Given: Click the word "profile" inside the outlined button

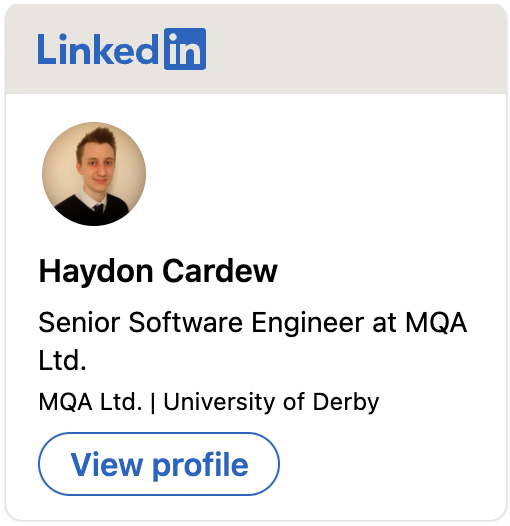Looking at the screenshot, I should tap(200, 465).
